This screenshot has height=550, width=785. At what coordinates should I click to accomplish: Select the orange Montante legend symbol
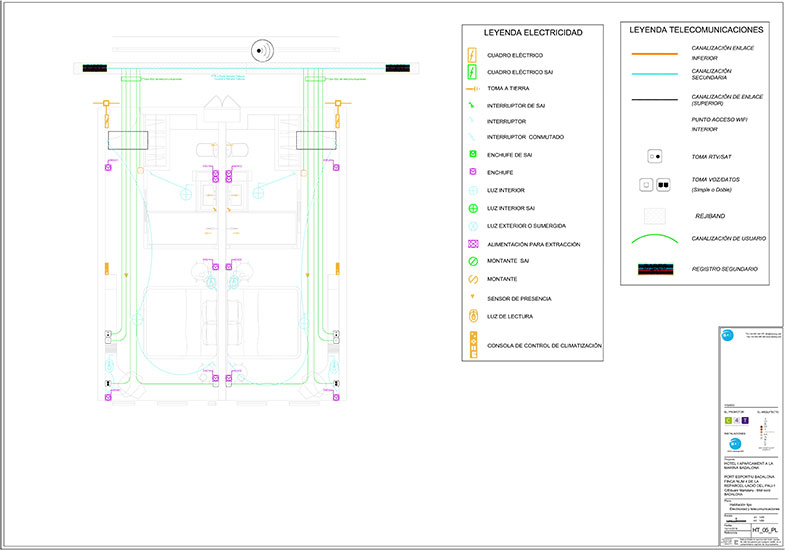pos(471,279)
